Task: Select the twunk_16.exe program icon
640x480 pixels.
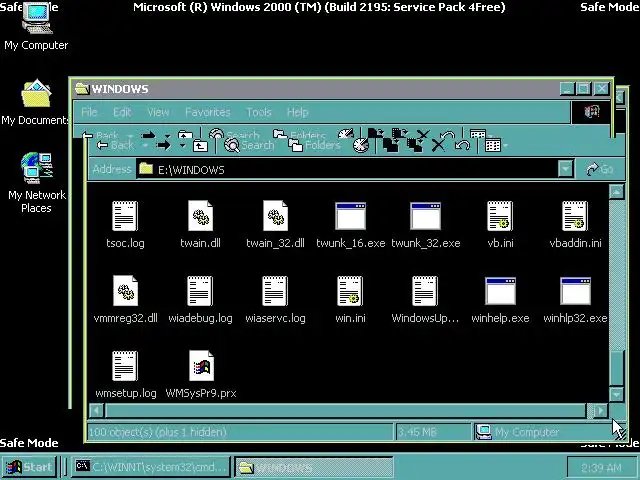Action: pyautogui.click(x=350, y=216)
